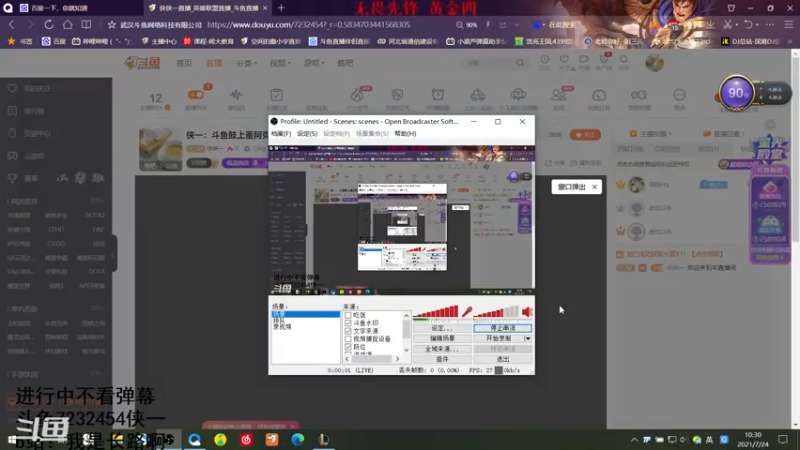Click the 编辑场景 edit scene button

point(442,338)
